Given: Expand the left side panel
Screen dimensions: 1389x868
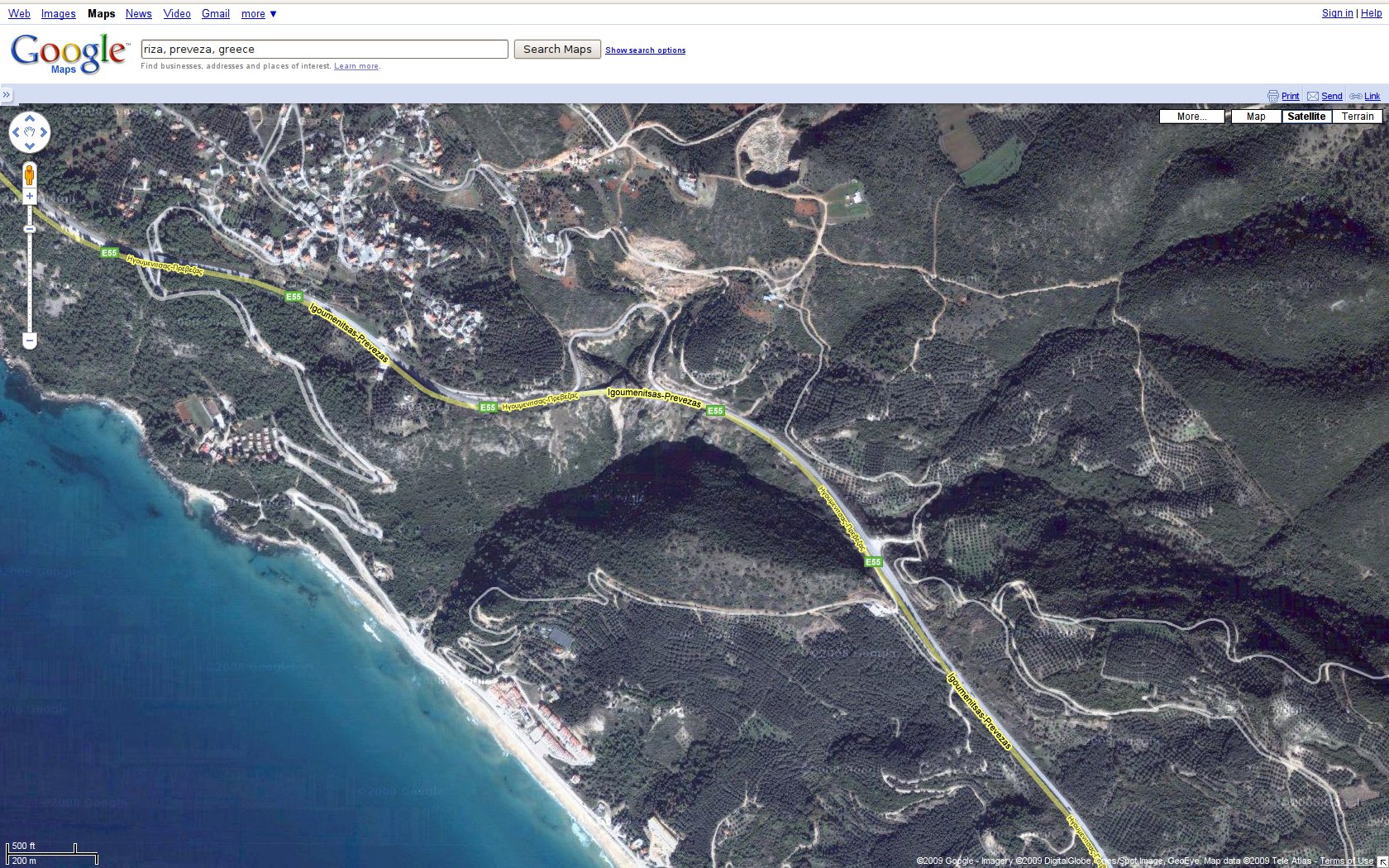Looking at the screenshot, I should pos(7,95).
